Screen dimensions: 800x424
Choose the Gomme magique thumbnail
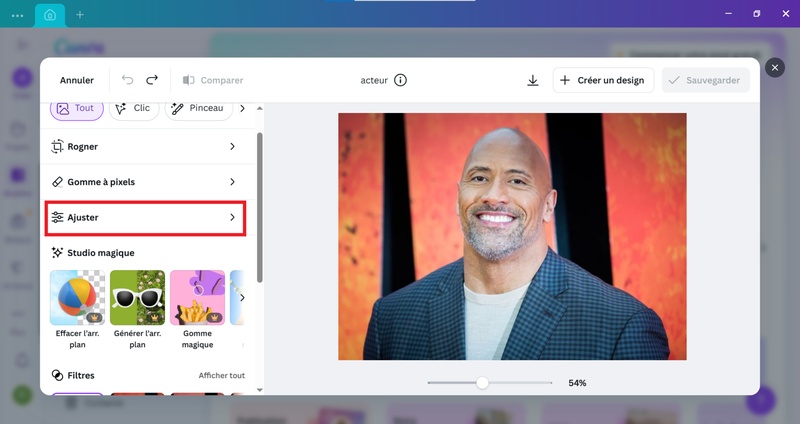(197, 297)
